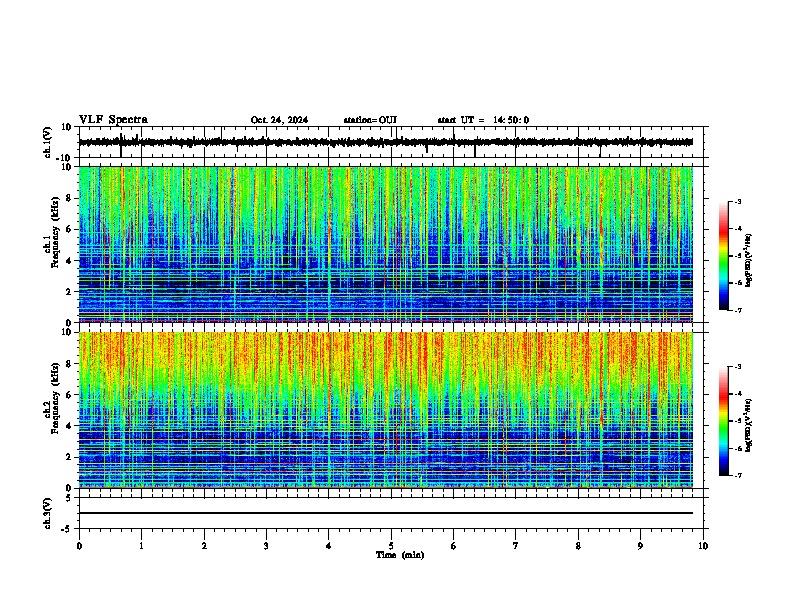792x612 pixels.
Task: Click the "ch.3(V)" axis label
Action: (x=48, y=513)
